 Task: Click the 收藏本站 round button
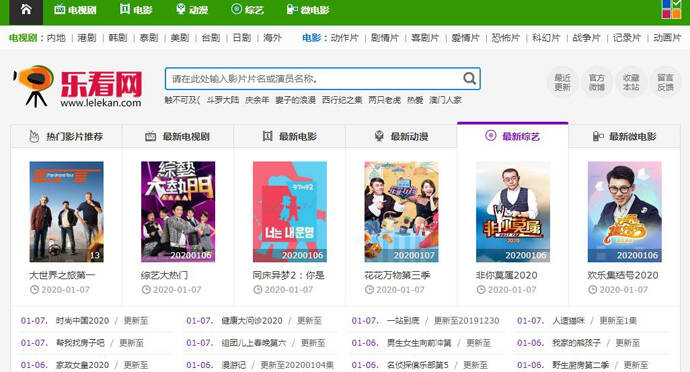click(631, 82)
